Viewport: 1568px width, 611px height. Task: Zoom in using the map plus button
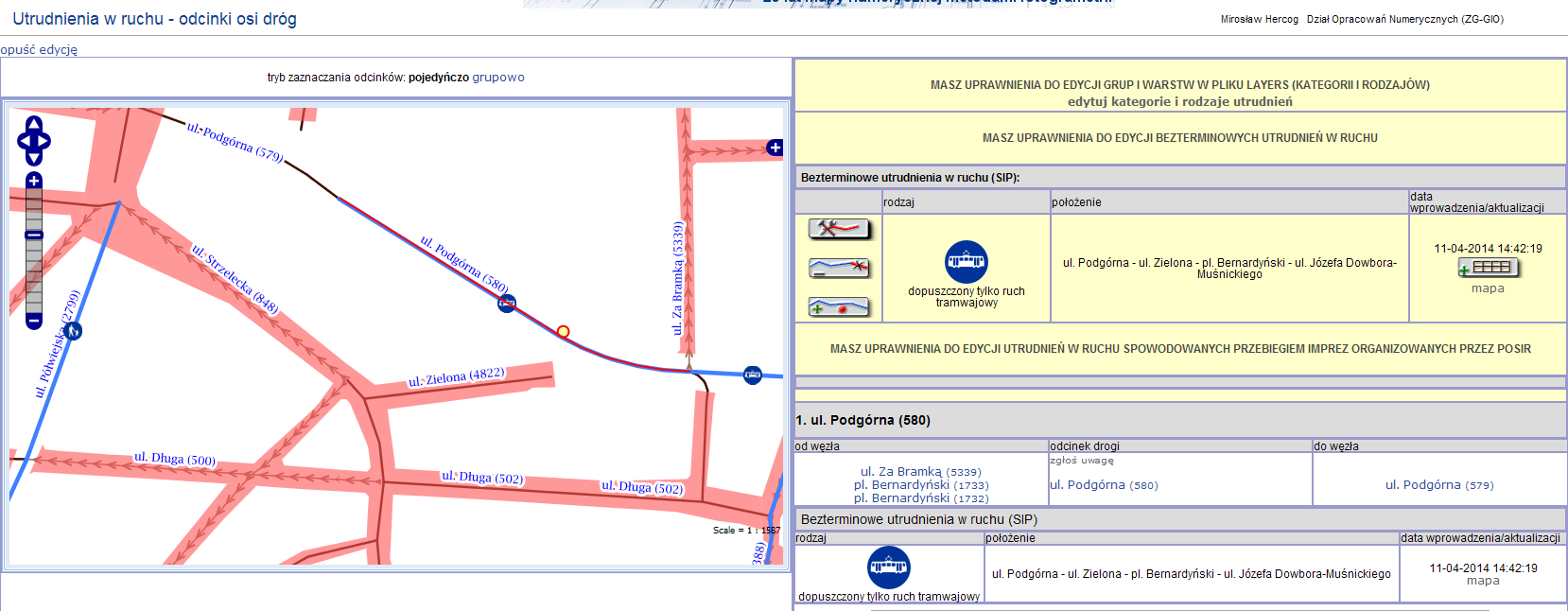34,181
